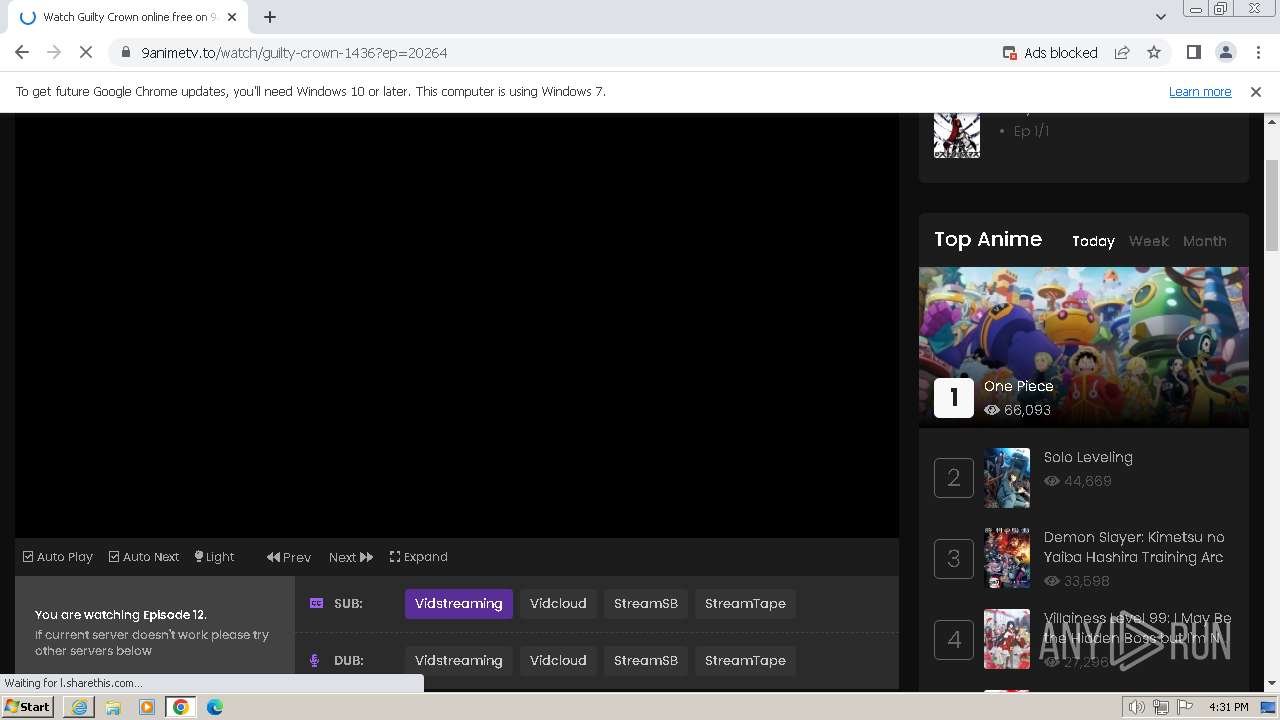Click the Show desktop button

(x=1269, y=707)
